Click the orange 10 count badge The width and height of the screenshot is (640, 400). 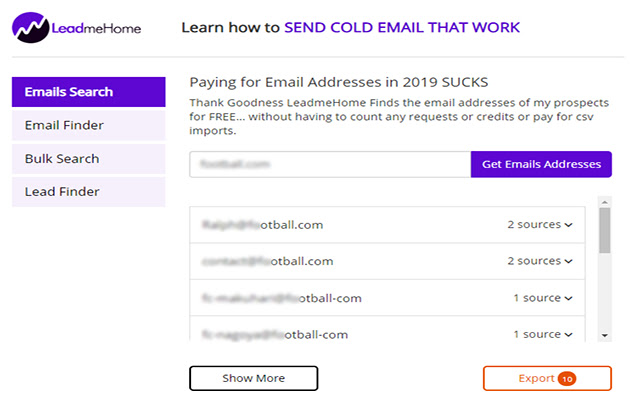click(567, 379)
